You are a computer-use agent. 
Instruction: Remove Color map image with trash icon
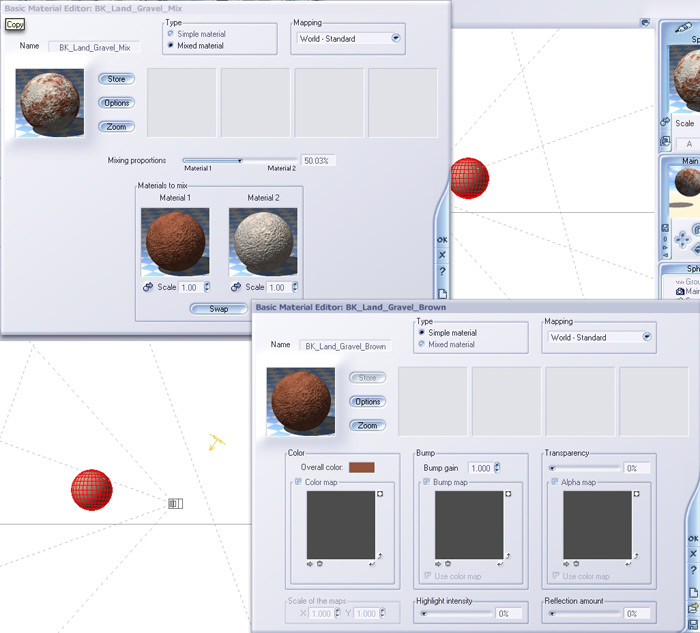tap(320, 564)
